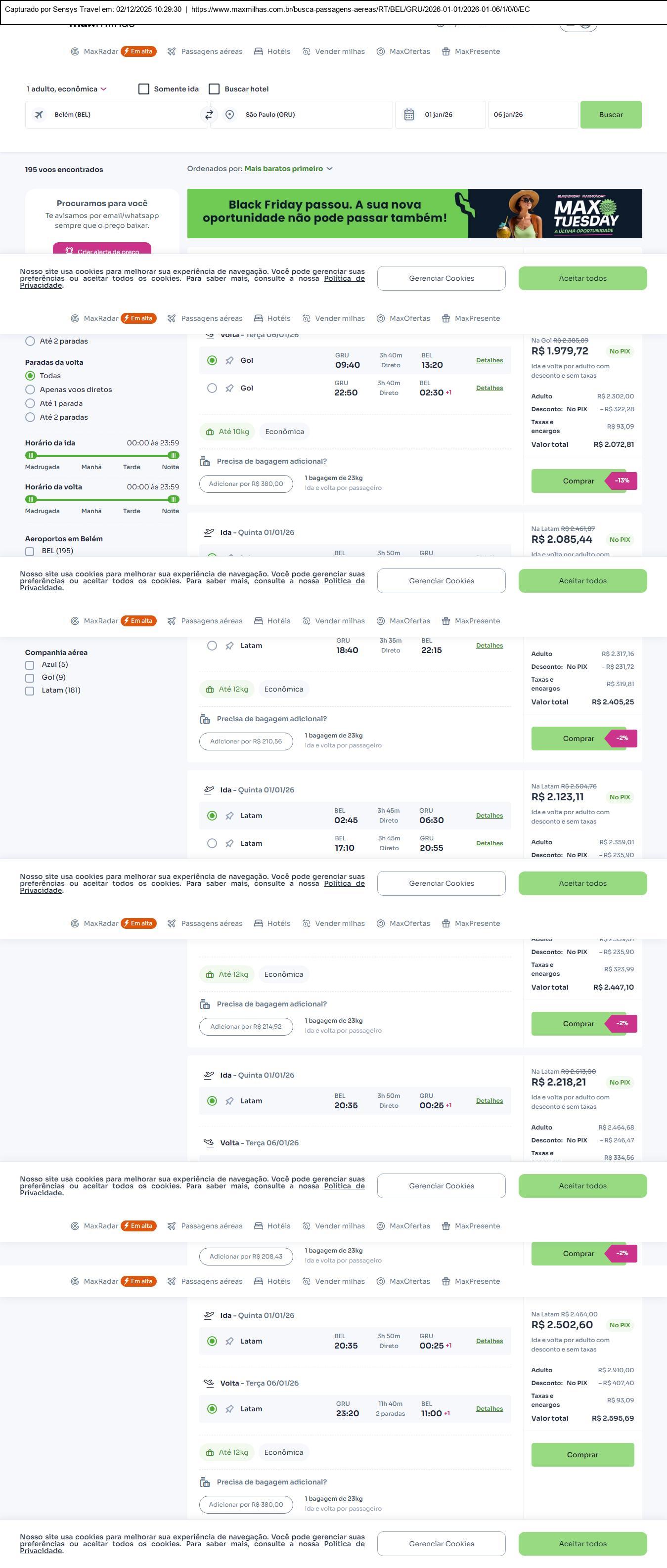
Task: Choose the Gol 22:50 return flight radio
Action: tap(212, 389)
